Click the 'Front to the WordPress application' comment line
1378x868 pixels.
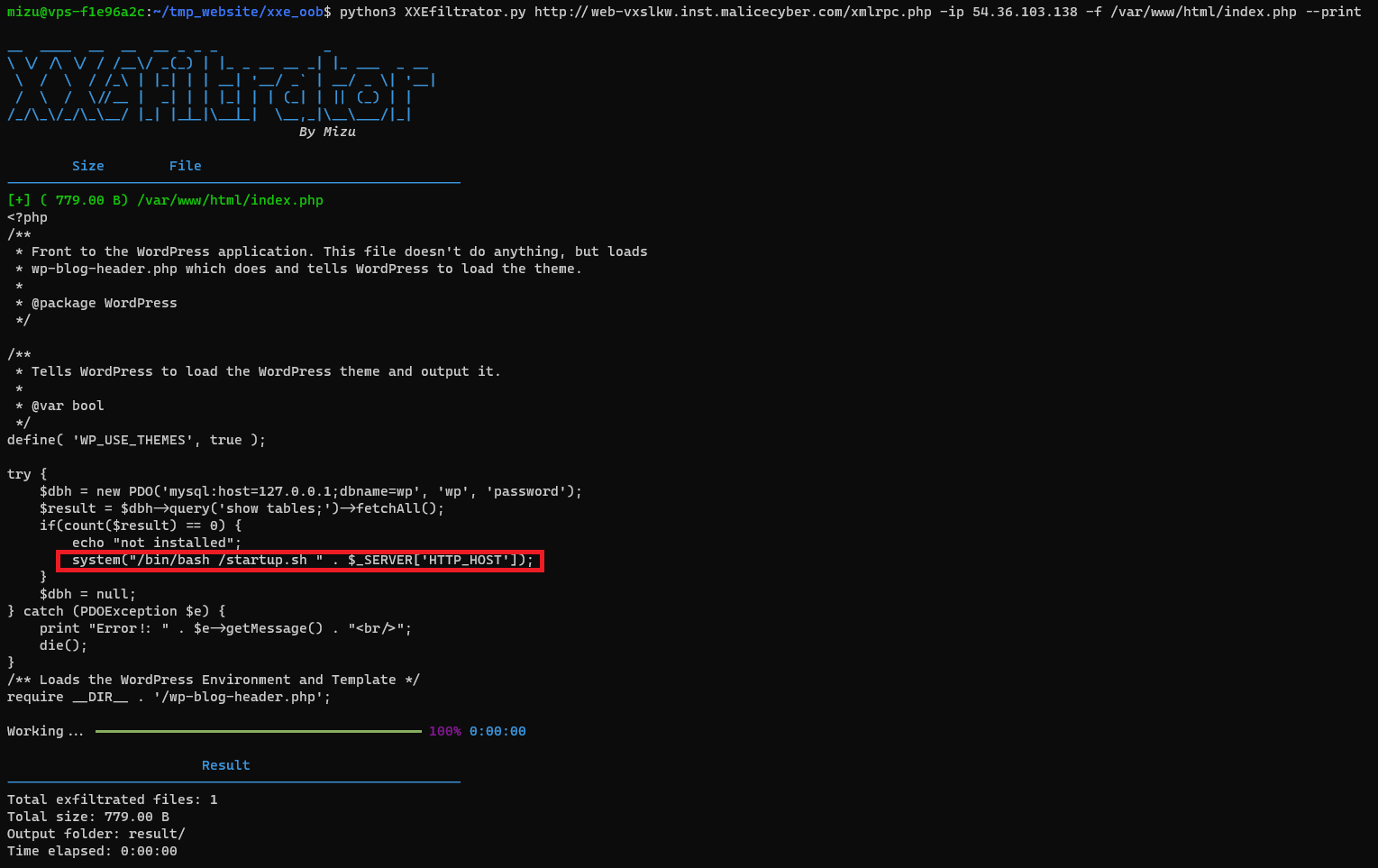[x=332, y=251]
